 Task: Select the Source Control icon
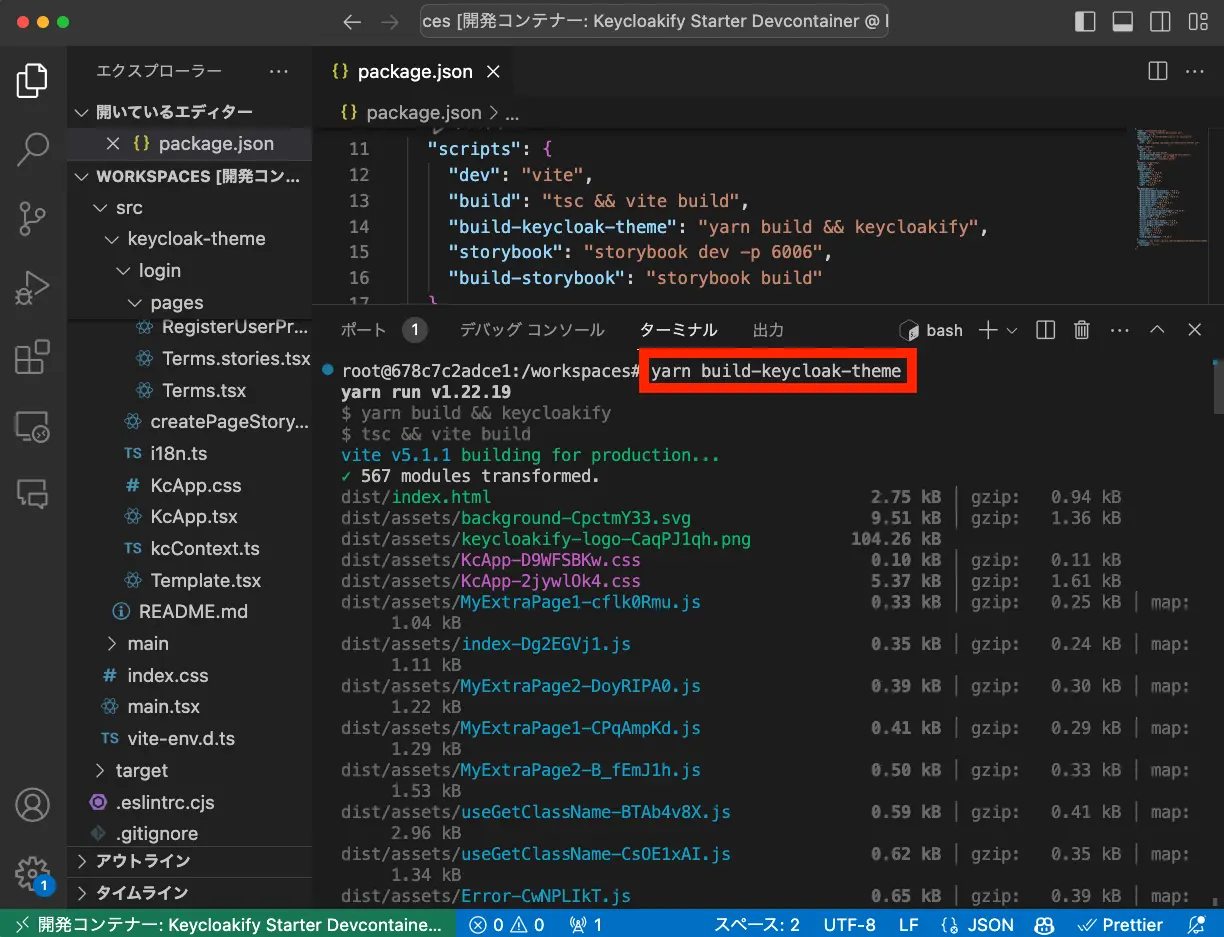click(33, 213)
